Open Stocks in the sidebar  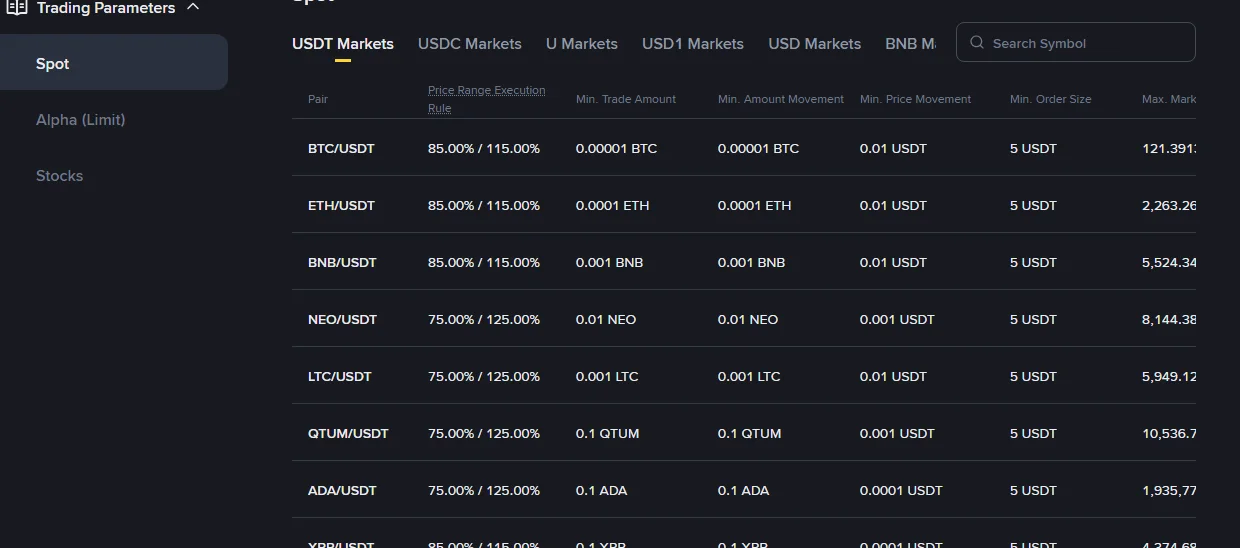59,175
